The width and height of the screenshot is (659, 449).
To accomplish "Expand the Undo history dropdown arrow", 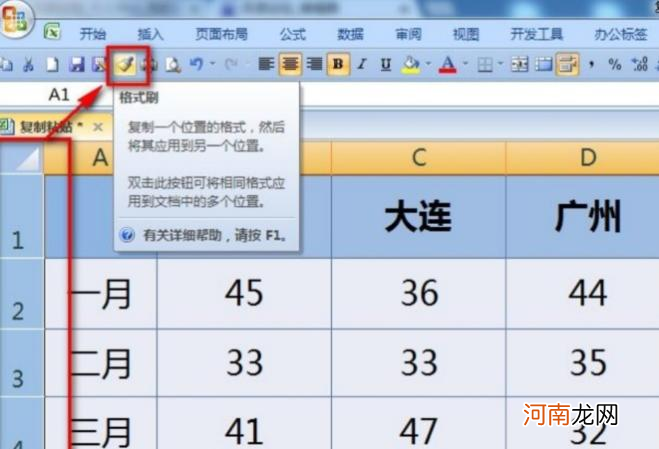I will click(x=212, y=64).
